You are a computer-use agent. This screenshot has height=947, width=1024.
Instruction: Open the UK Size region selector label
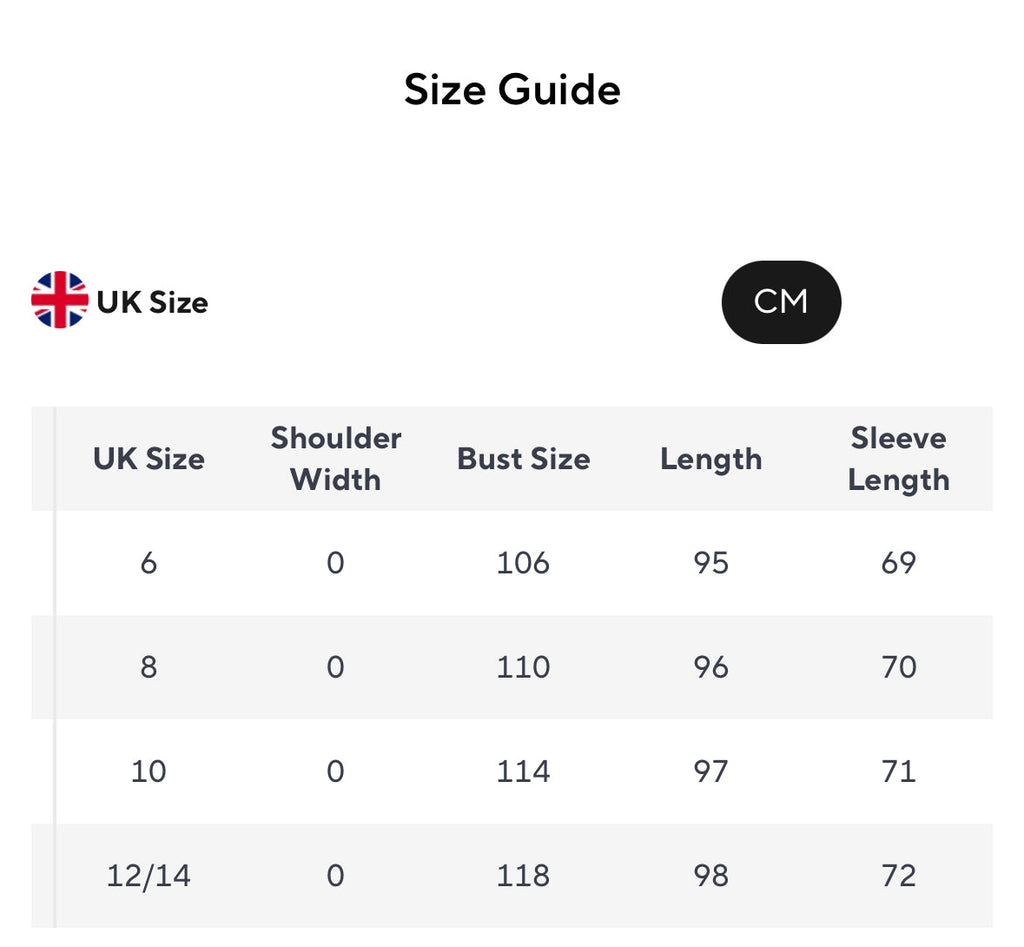[152, 302]
